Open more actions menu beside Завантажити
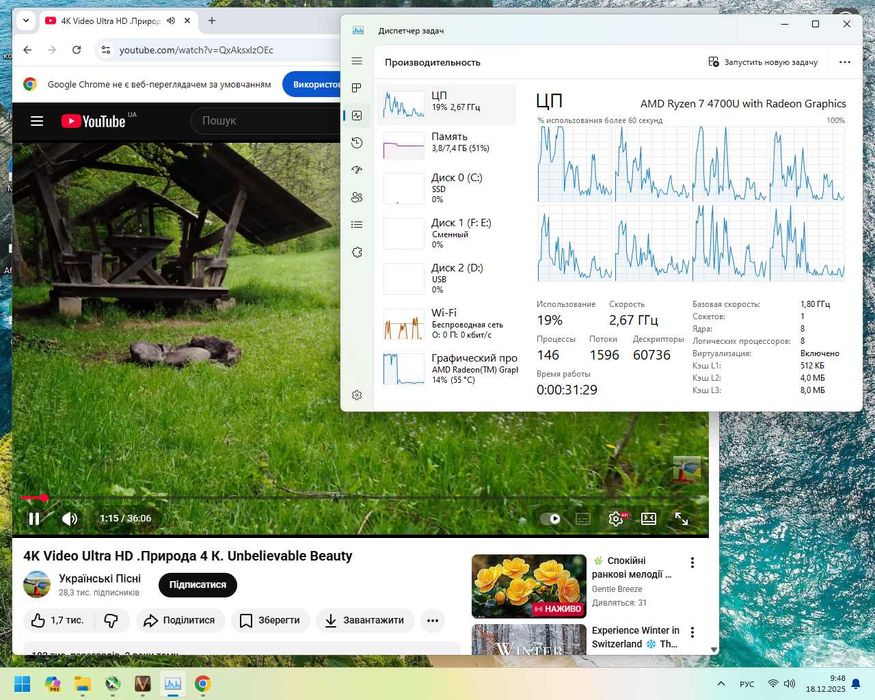875x700 pixels. tap(432, 620)
